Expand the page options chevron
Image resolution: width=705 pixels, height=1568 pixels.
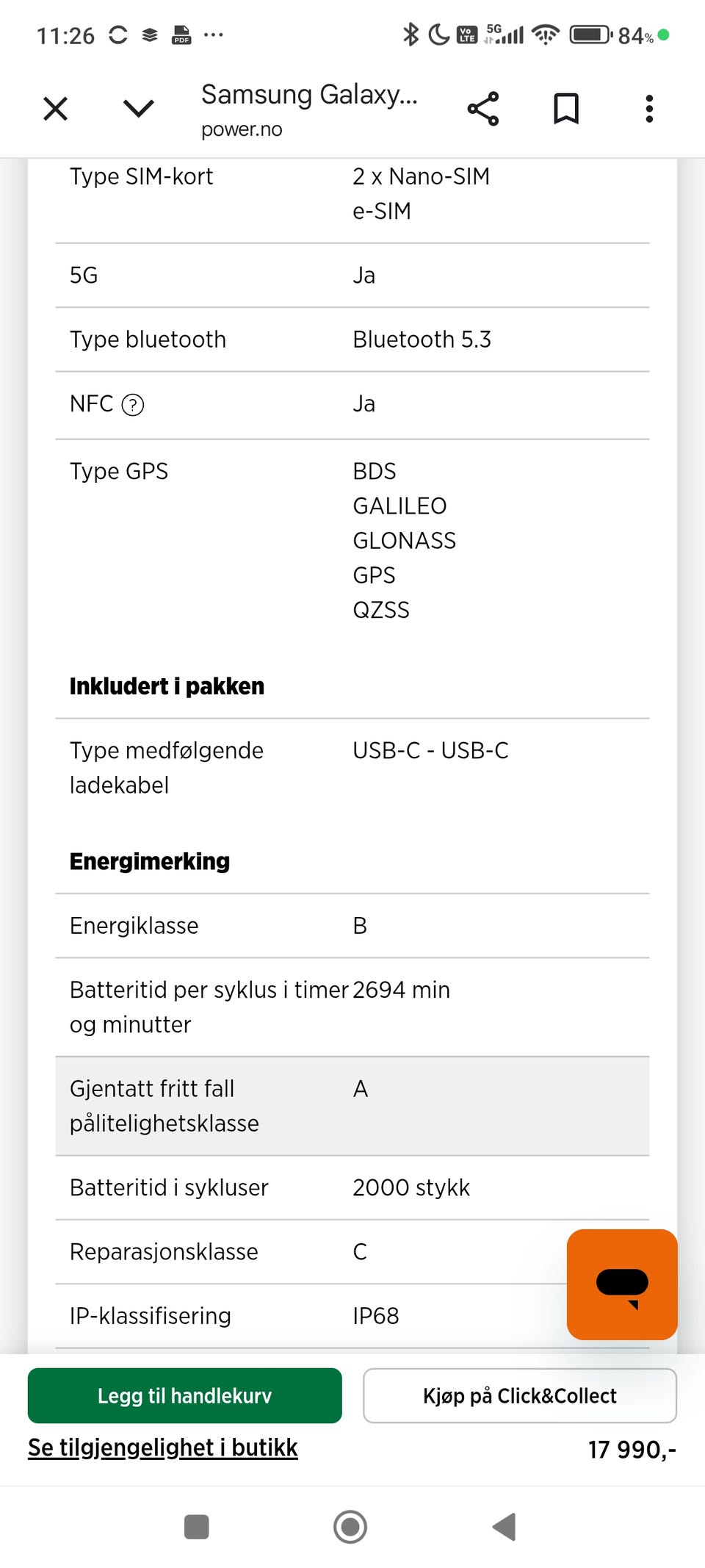[x=138, y=109]
